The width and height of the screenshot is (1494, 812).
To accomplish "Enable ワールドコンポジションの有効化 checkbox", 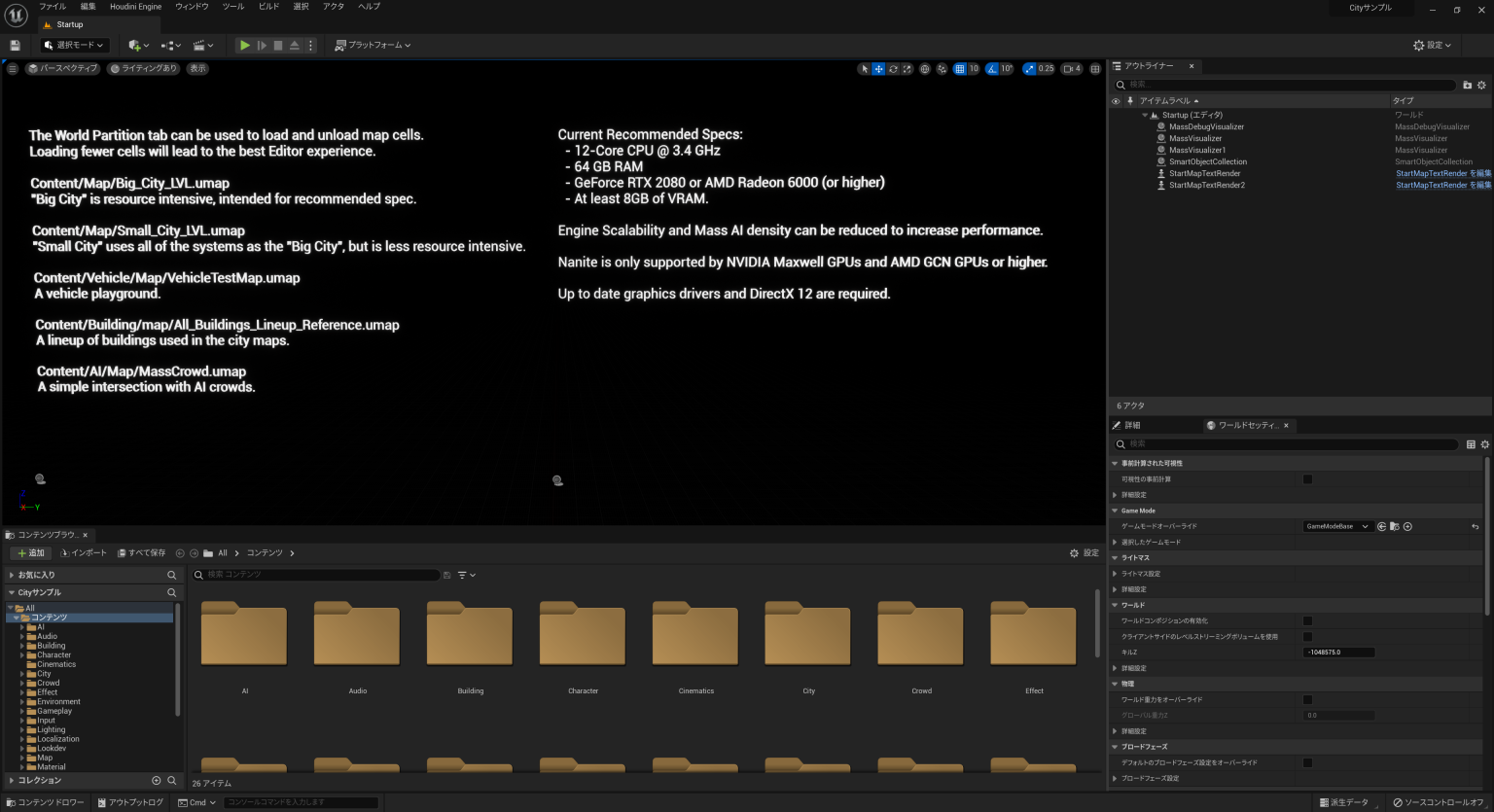I will [x=1307, y=620].
